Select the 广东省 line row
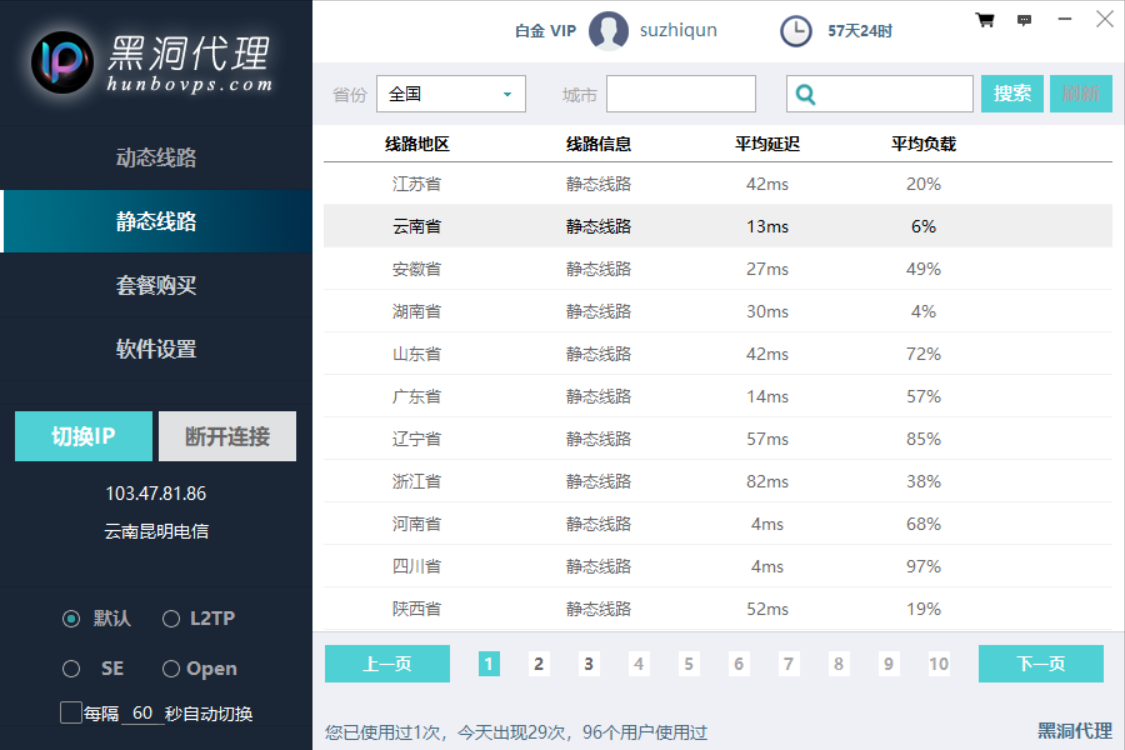Viewport: 1125px width, 750px height. tap(717, 397)
